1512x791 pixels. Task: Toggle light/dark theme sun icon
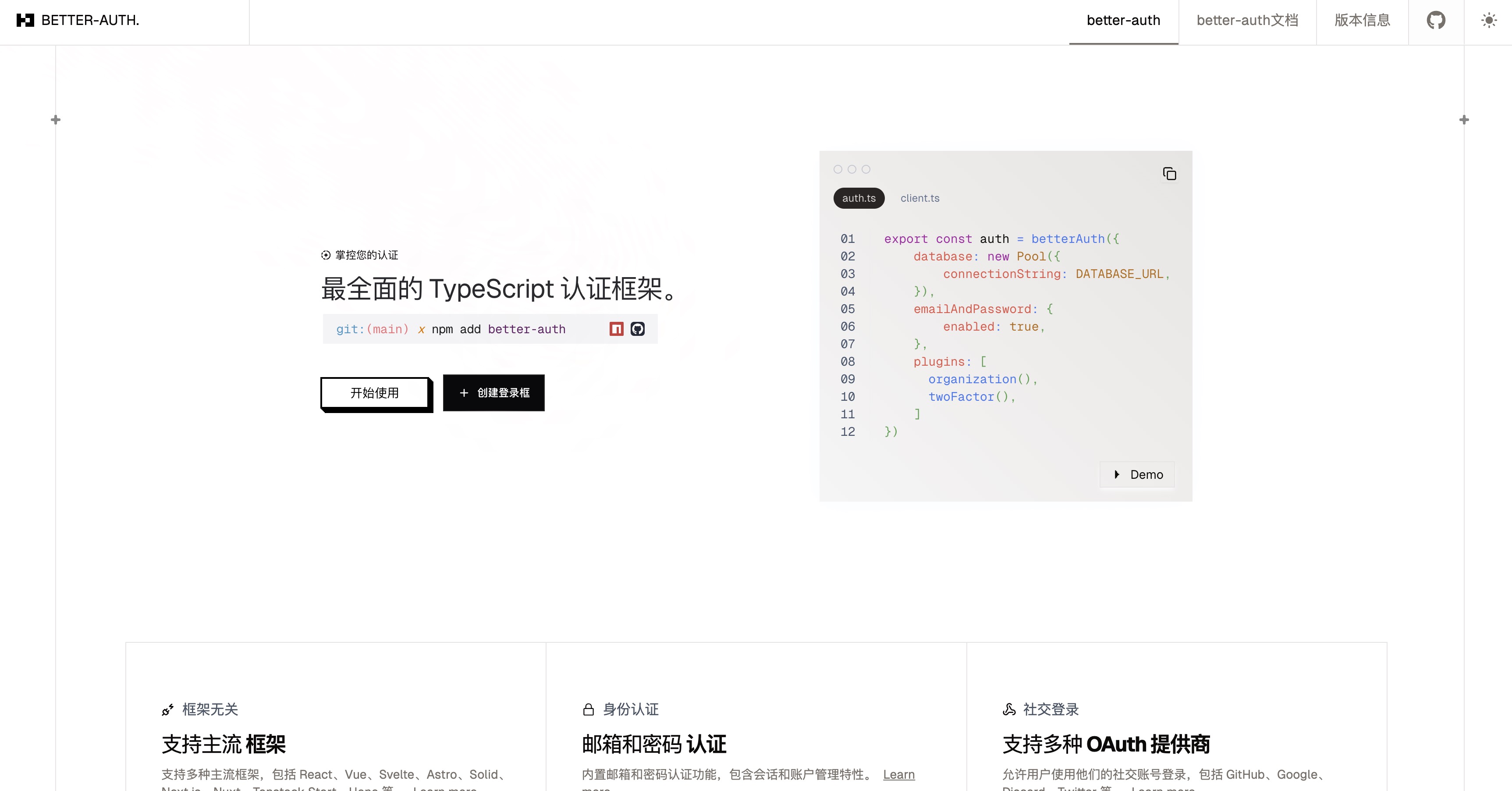pyautogui.click(x=1488, y=21)
